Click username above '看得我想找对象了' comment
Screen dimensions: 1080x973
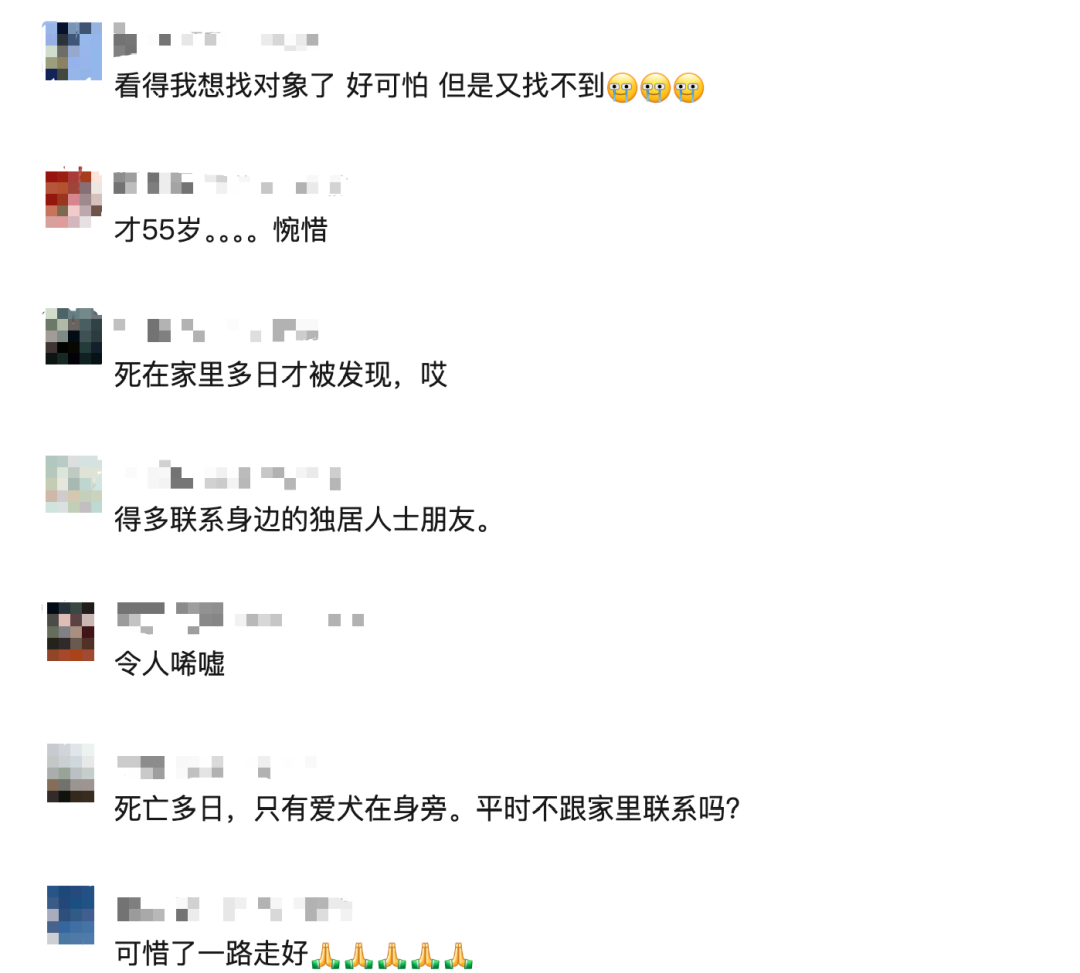[x=216, y=39]
